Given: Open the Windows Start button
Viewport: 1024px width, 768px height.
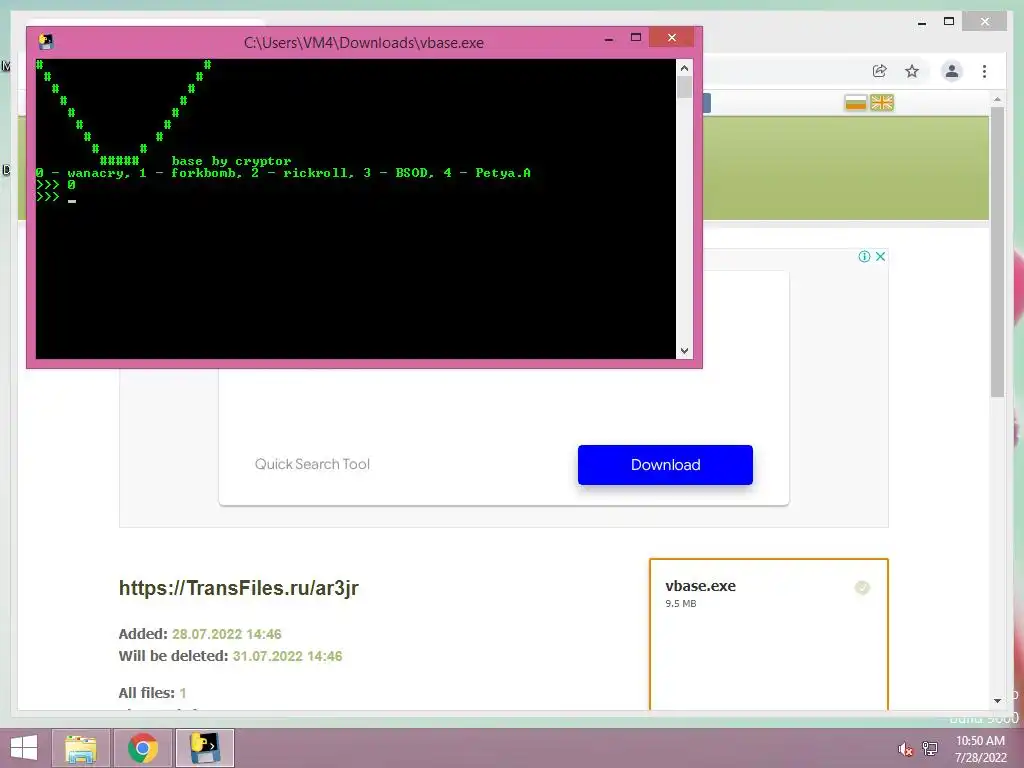Looking at the screenshot, I should click(x=24, y=748).
